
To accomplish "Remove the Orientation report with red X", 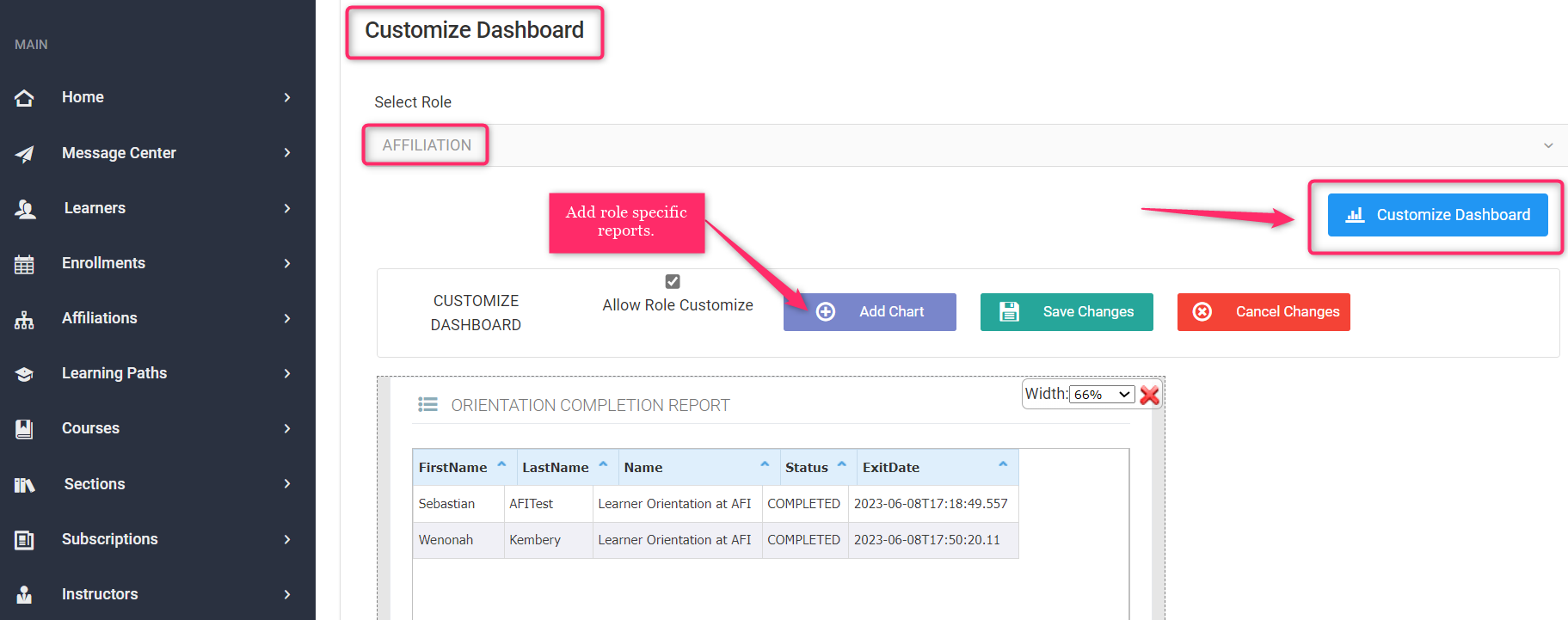I will tap(1149, 395).
